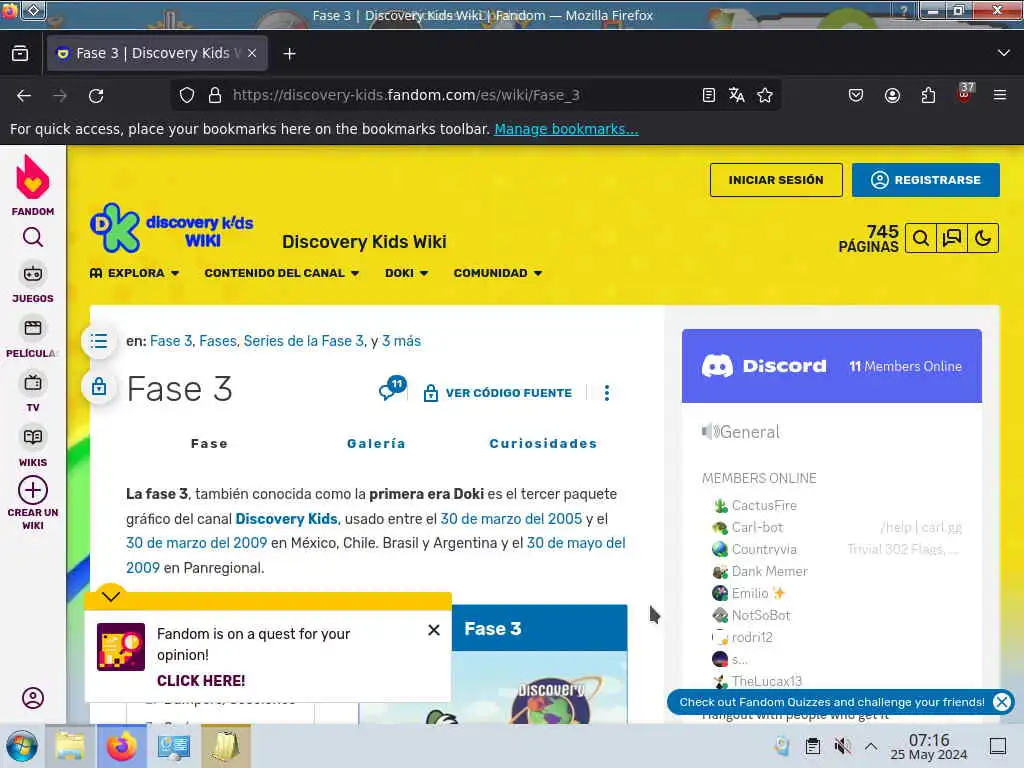
Task: Open the Wikis section in Fandom sidebar
Action: click(33, 447)
